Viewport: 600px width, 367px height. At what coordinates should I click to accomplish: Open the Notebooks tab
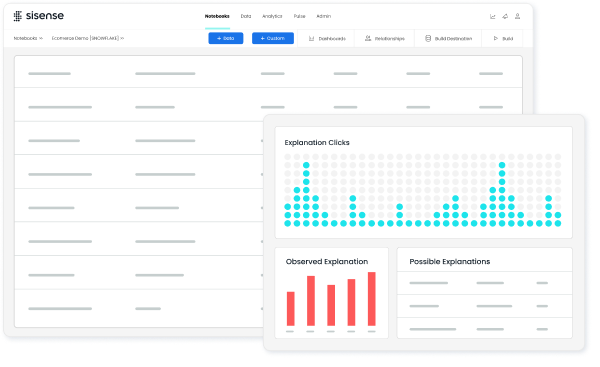(x=217, y=16)
